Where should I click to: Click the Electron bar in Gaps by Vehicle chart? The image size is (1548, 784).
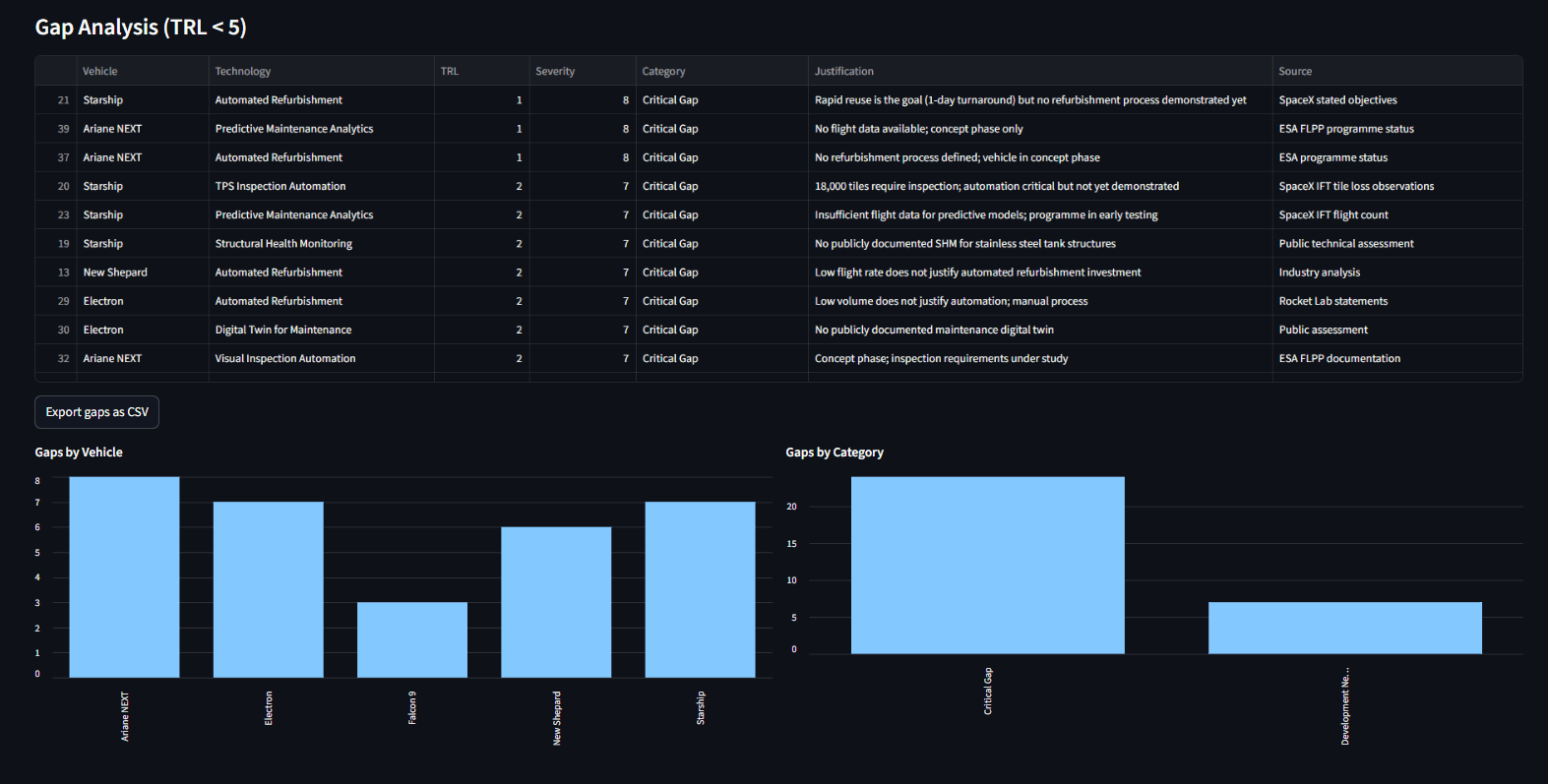(269, 590)
